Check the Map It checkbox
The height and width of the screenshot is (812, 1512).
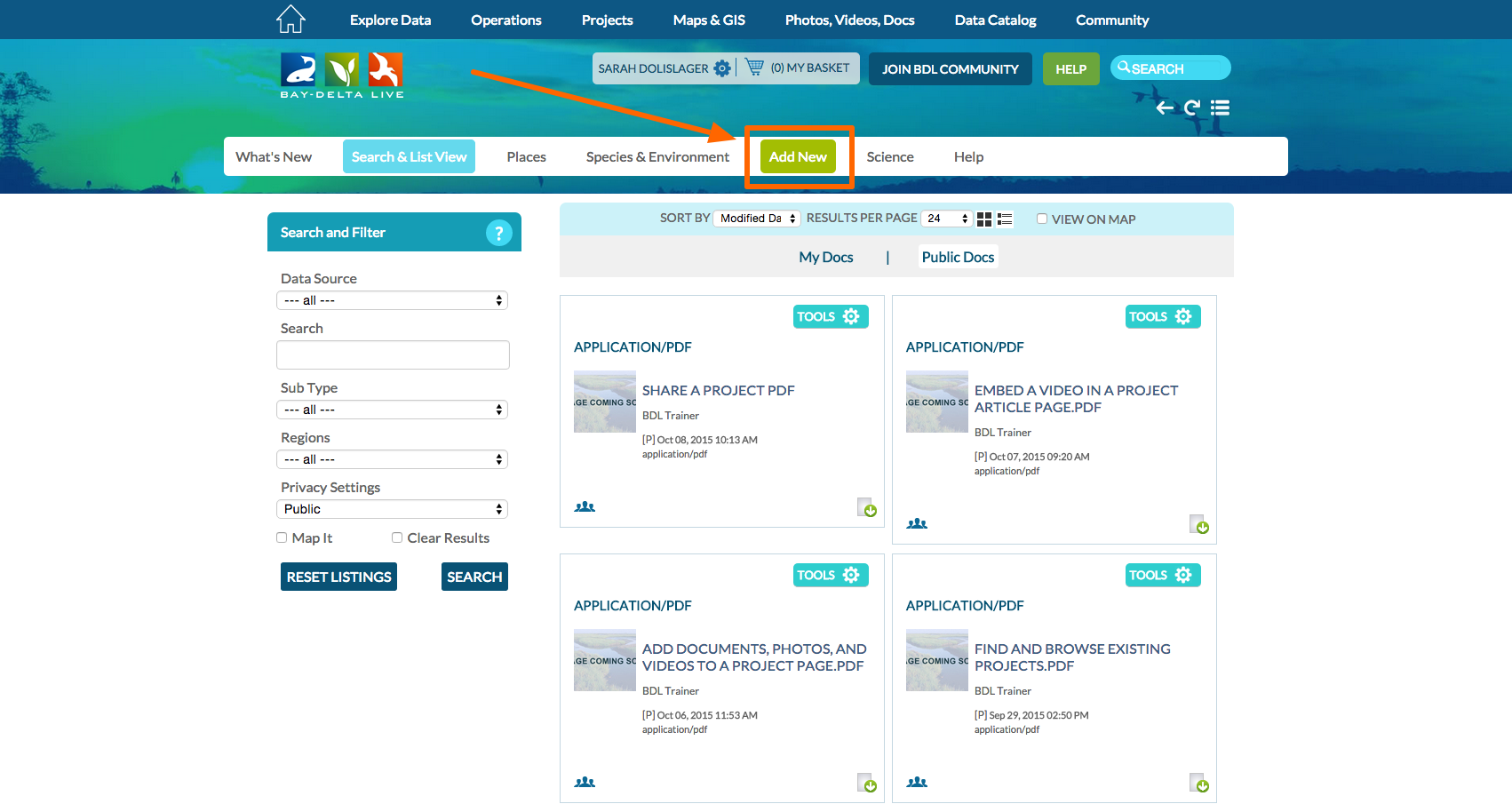282,537
